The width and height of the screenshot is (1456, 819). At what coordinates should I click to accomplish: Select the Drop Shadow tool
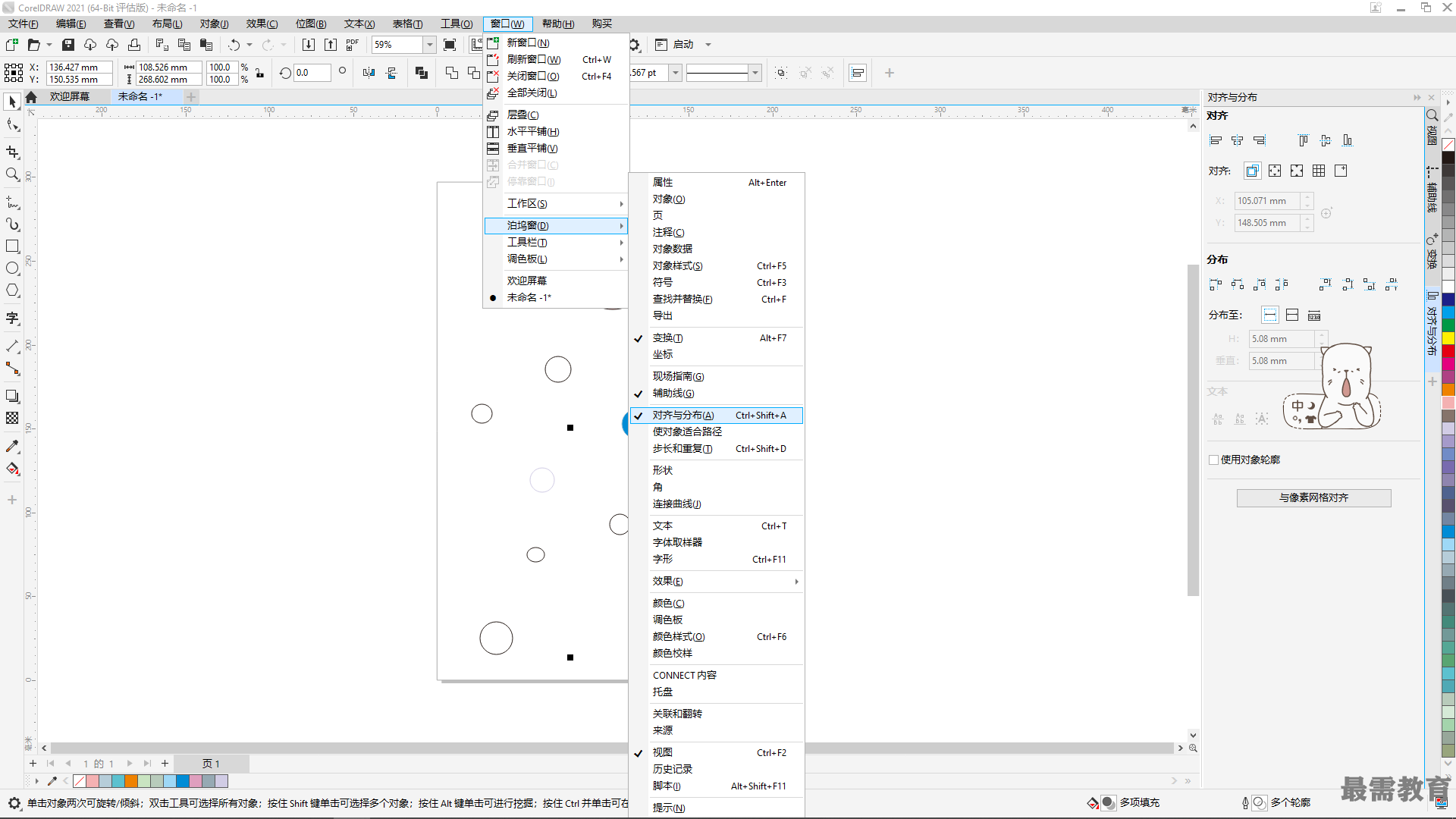12,396
